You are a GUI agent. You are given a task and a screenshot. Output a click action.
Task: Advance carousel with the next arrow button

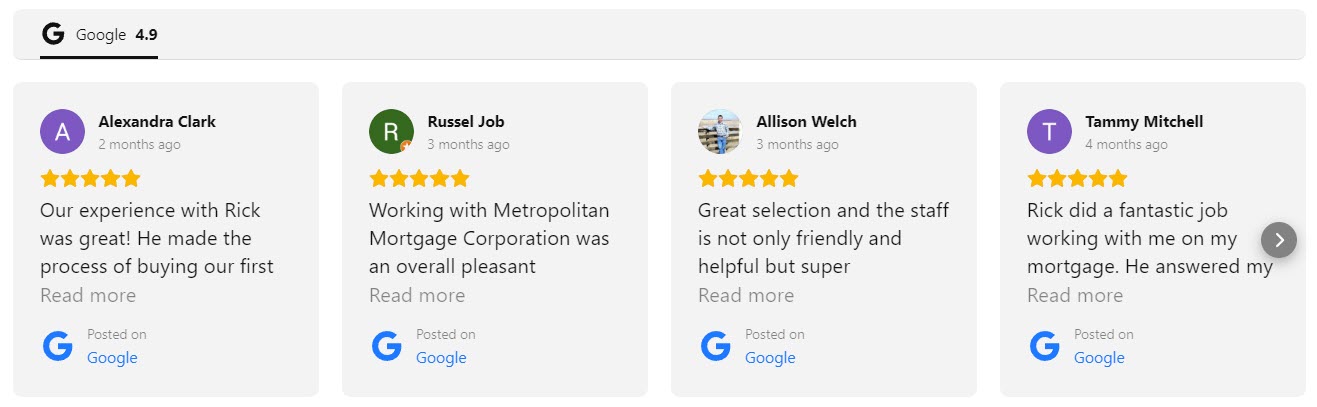coord(1279,240)
